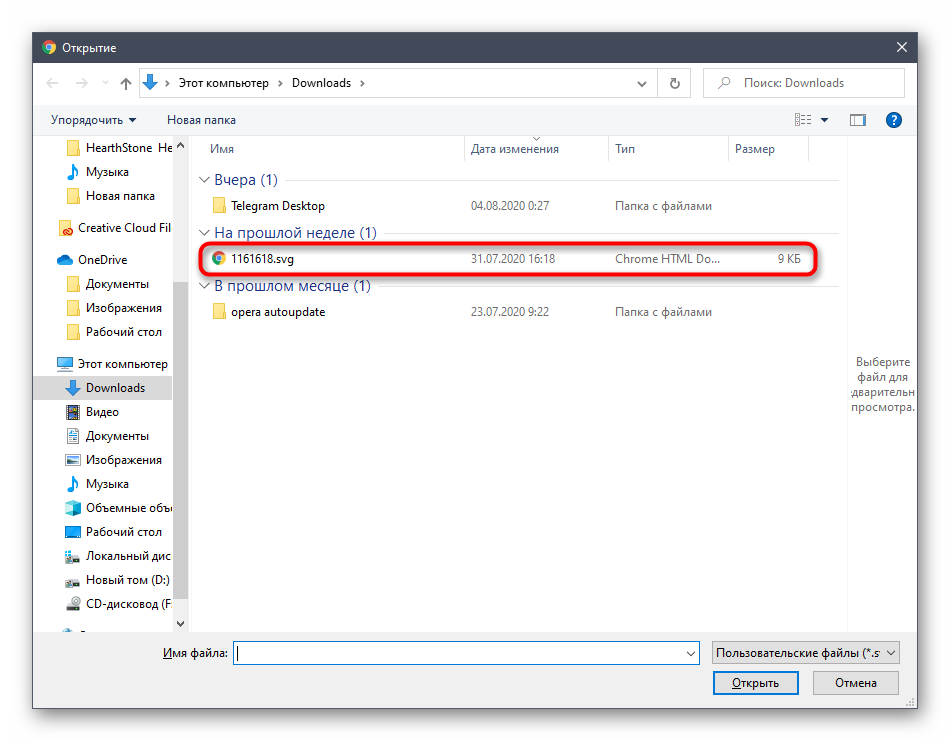Click the view layout icon

click(x=803, y=120)
